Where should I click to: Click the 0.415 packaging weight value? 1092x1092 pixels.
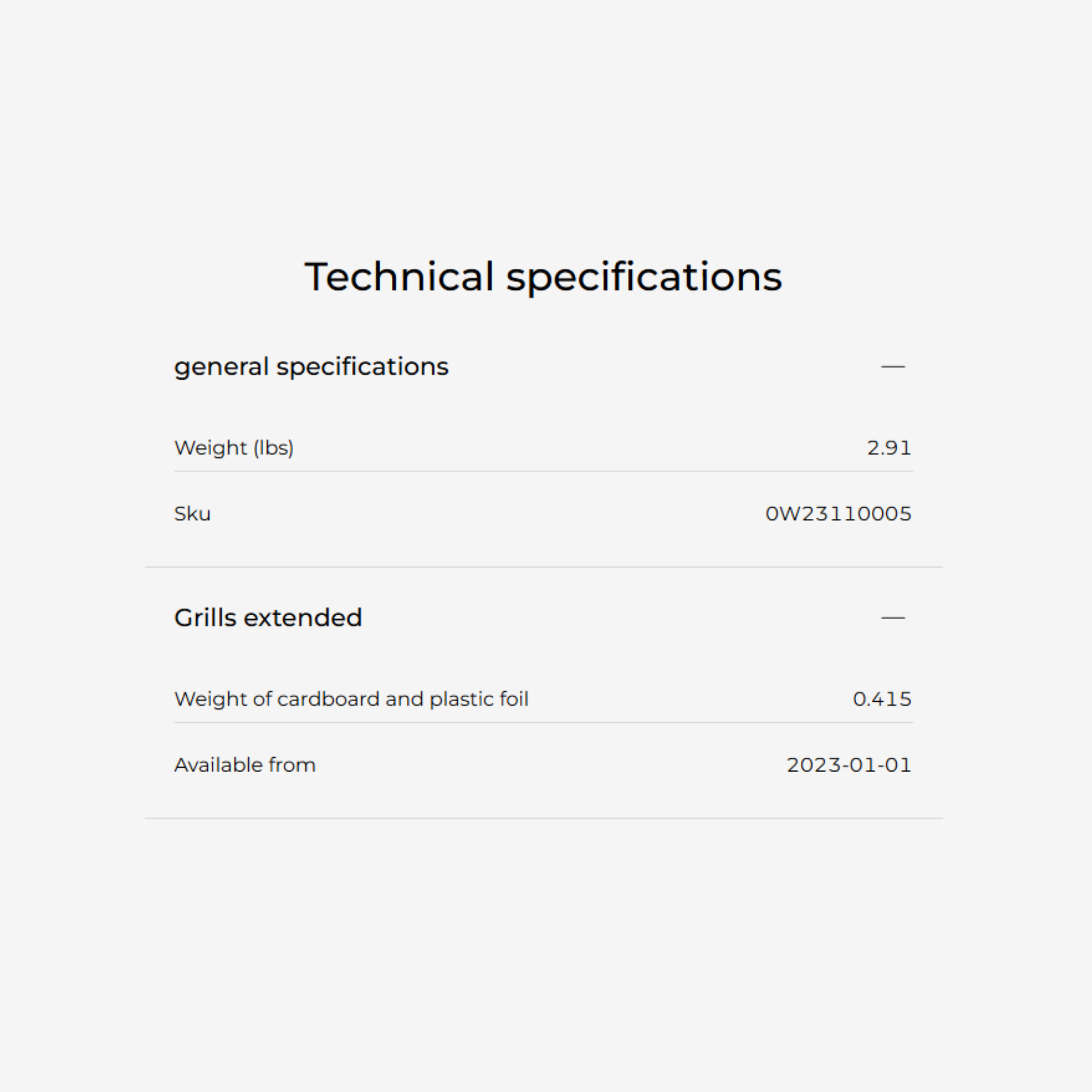(882, 699)
